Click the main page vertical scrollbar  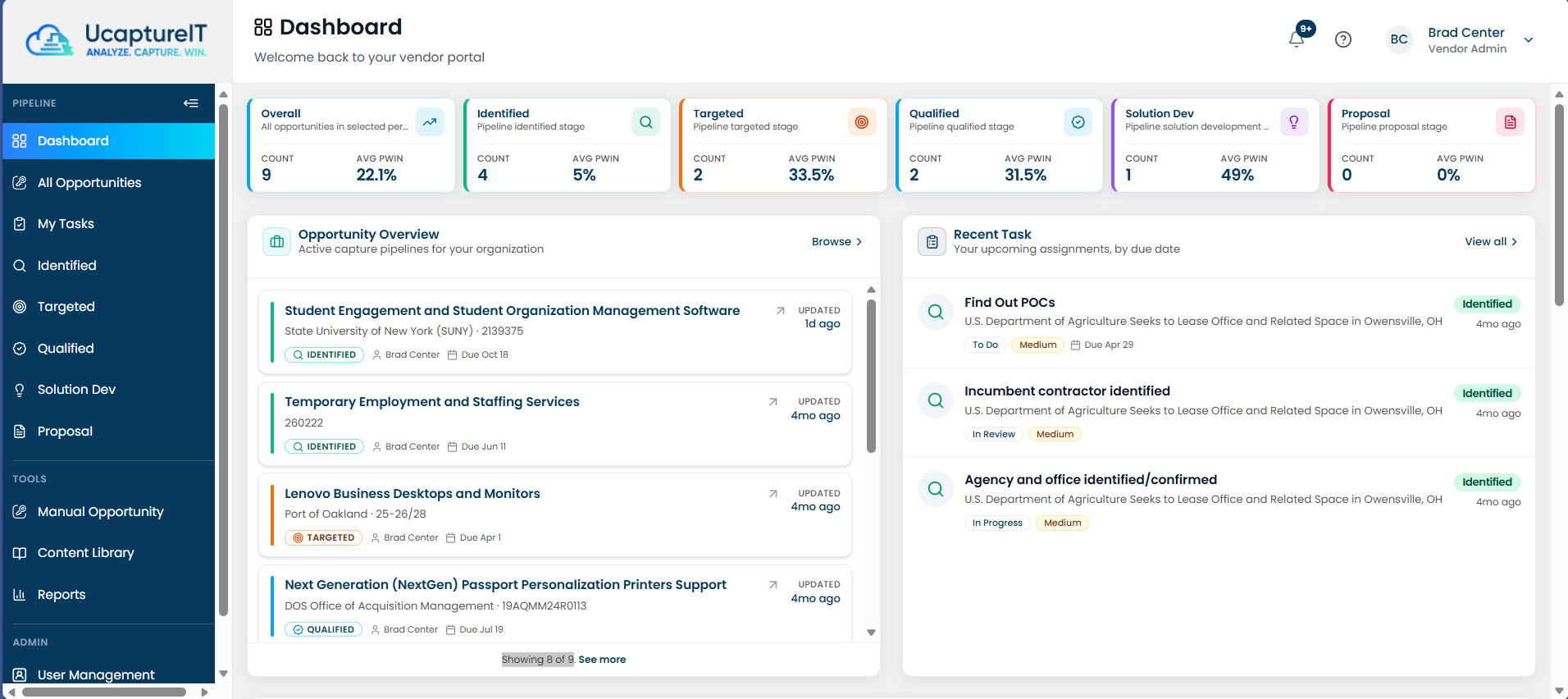[1559, 205]
